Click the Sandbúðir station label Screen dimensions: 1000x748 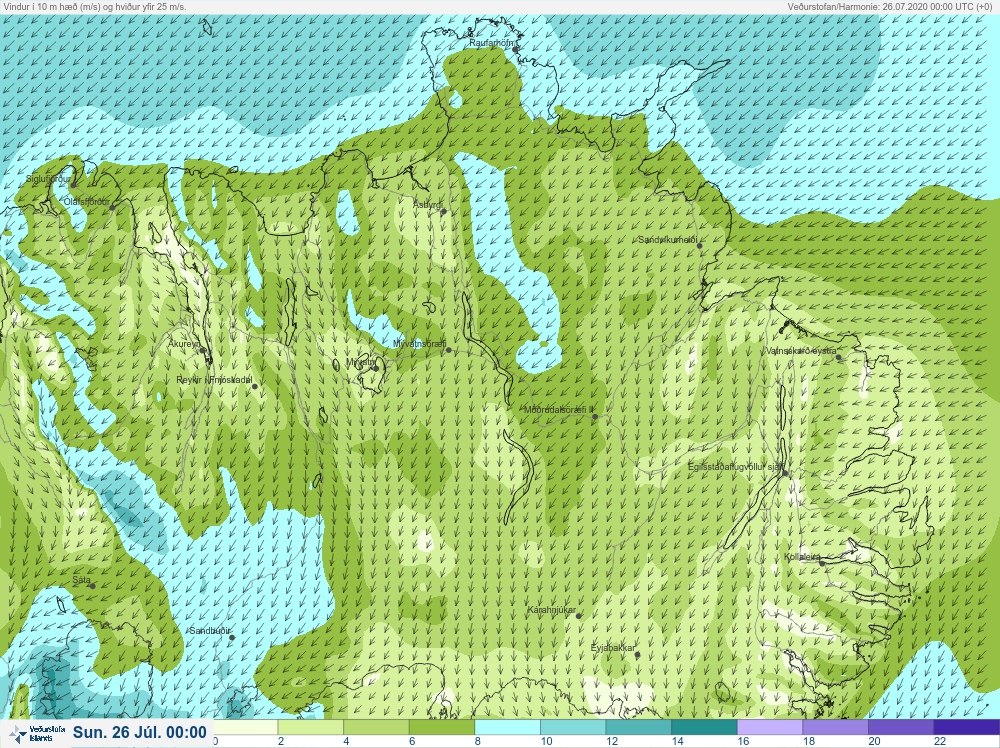[210, 631]
